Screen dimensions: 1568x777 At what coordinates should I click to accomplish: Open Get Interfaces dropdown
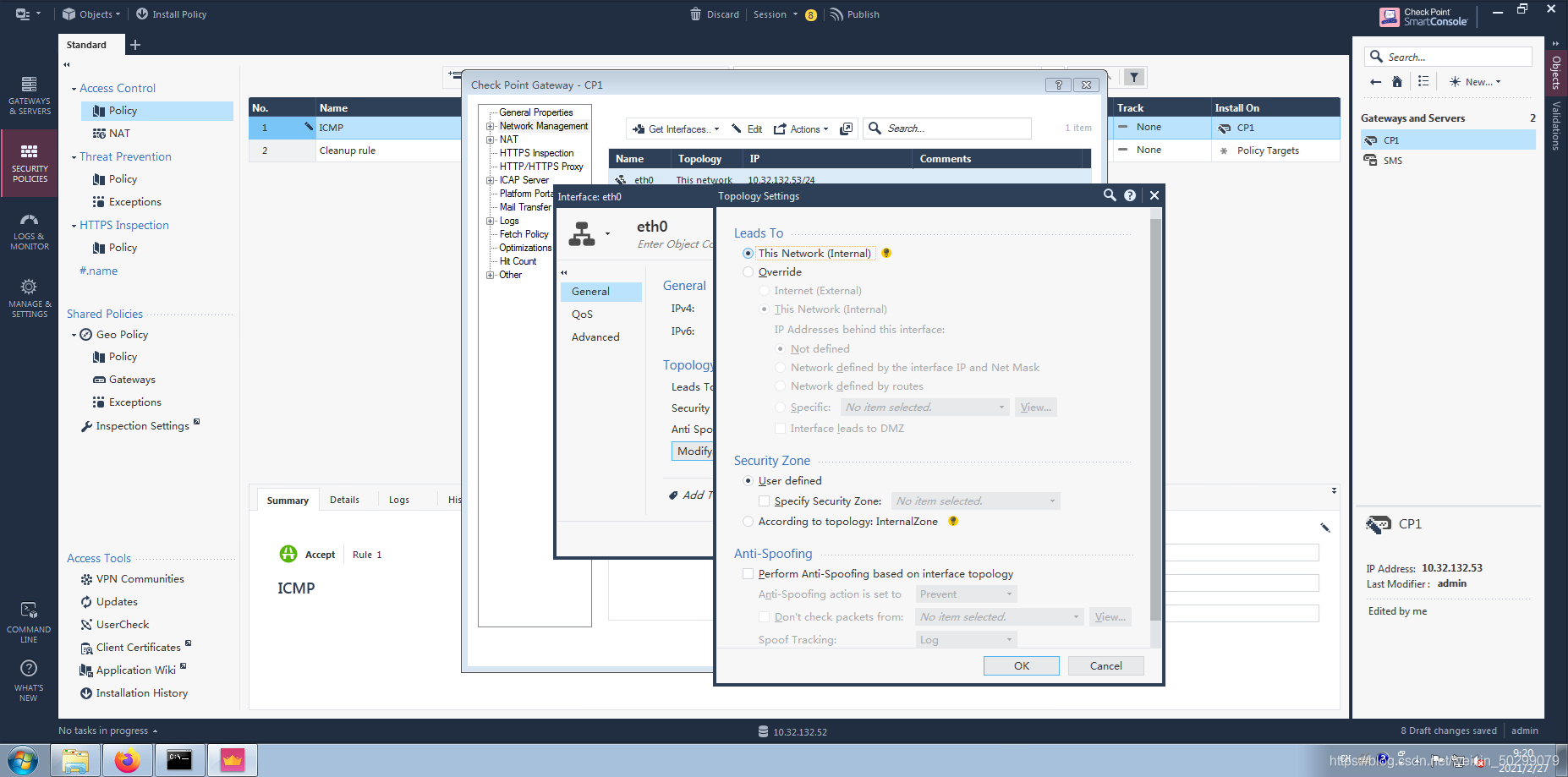pyautogui.click(x=676, y=129)
